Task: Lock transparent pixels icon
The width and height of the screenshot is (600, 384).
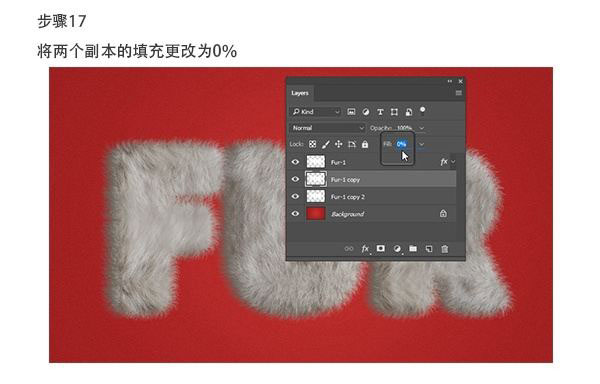Action: coord(313,144)
